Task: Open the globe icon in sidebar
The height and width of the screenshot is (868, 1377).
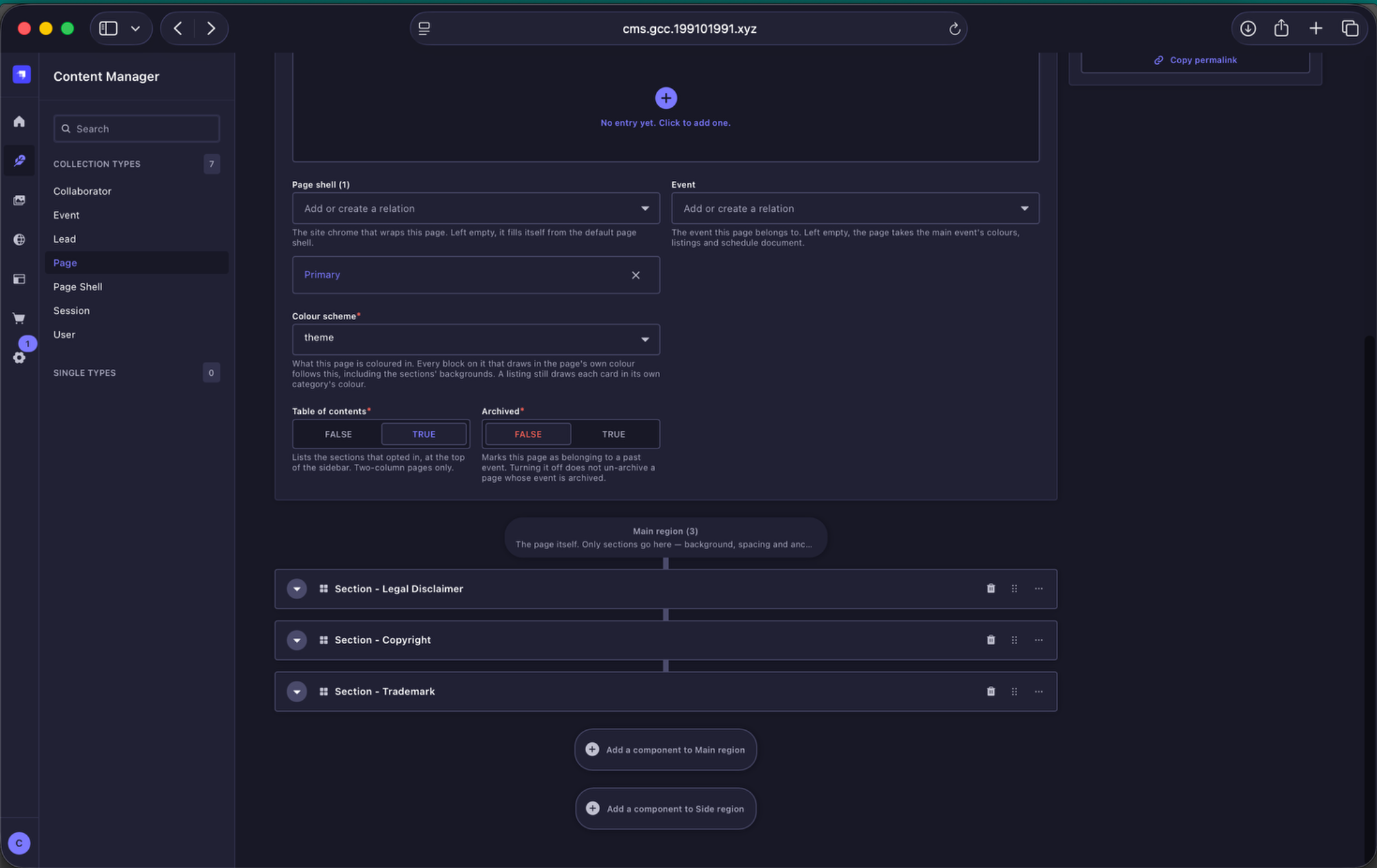Action: [20, 239]
